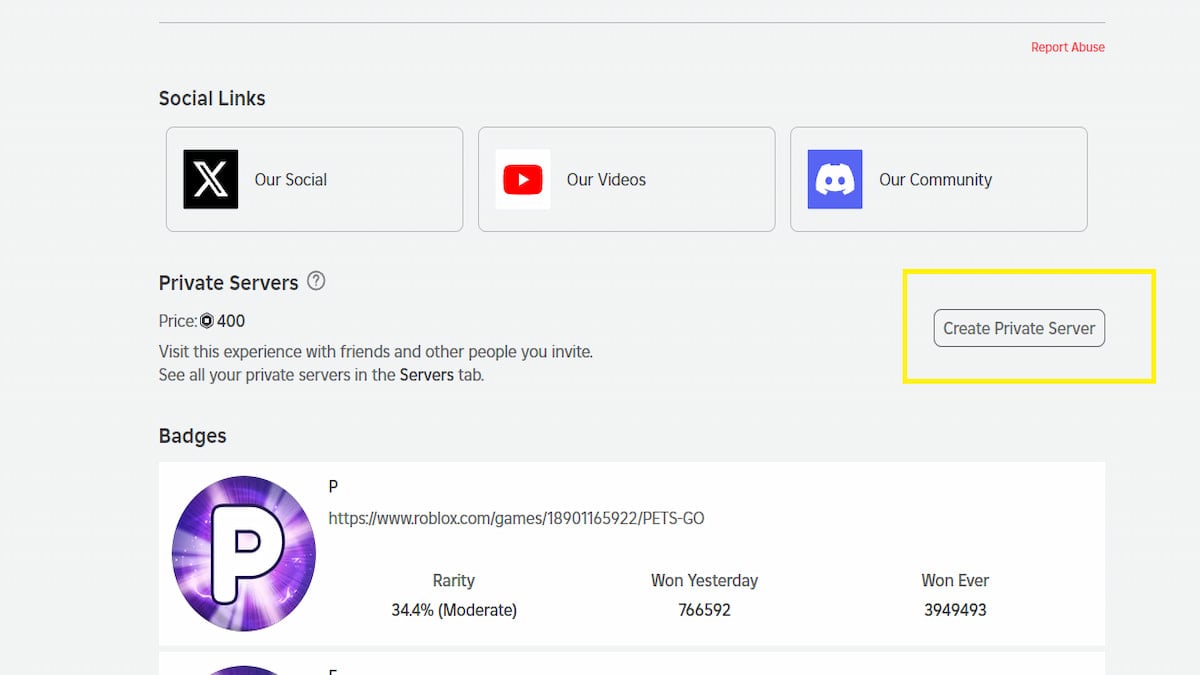Click the Private Servers section heading
Viewport: 1200px width, 675px height.
pos(228,283)
